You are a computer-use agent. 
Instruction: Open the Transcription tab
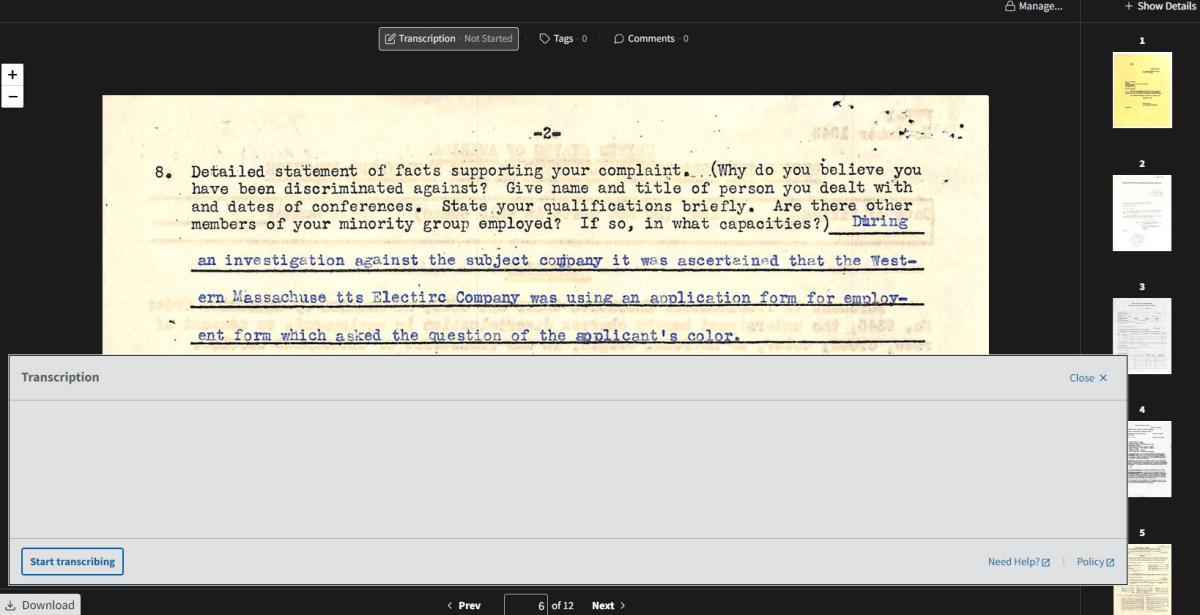click(x=448, y=39)
